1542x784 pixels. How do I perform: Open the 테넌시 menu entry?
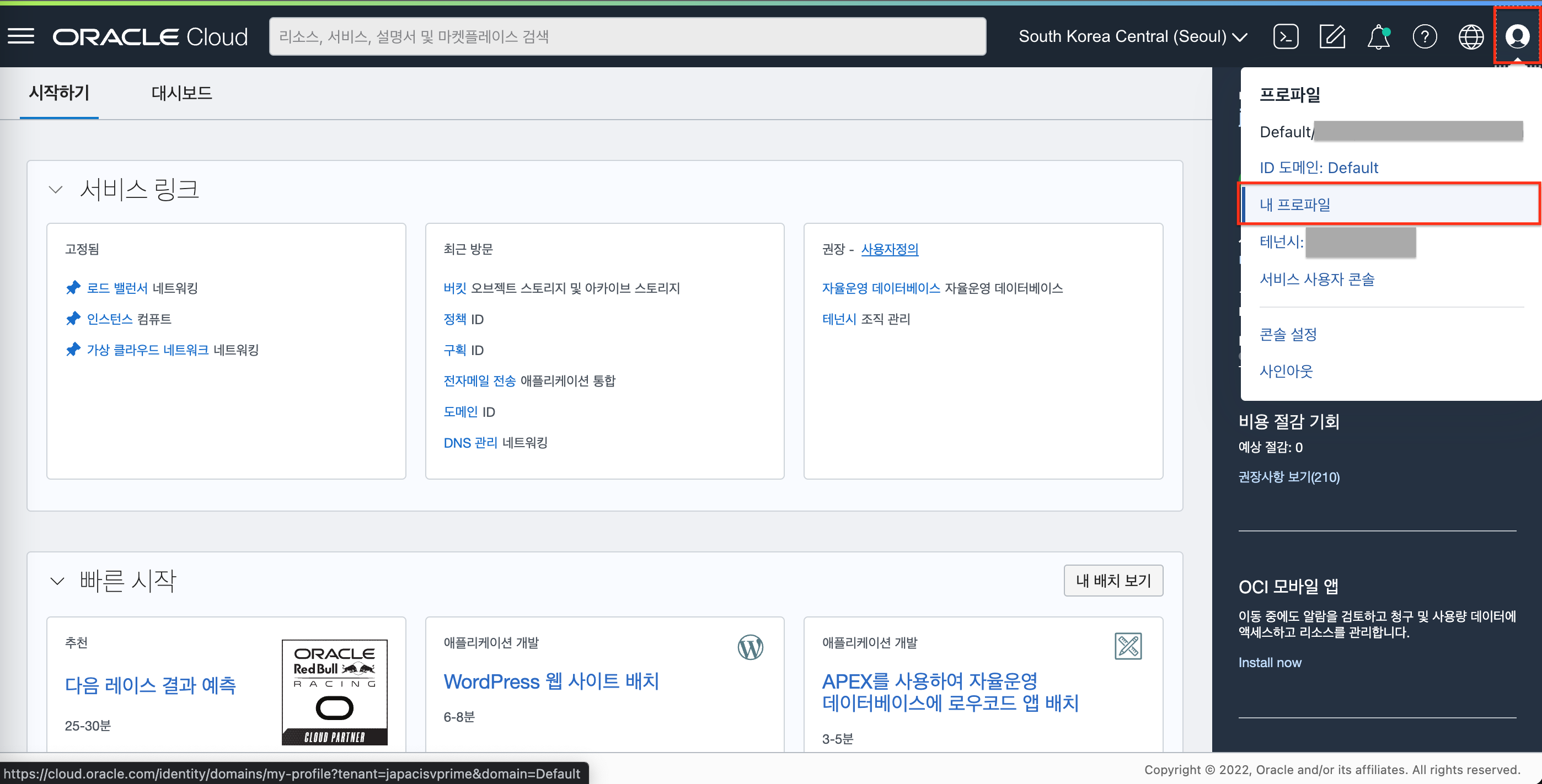tap(1337, 242)
